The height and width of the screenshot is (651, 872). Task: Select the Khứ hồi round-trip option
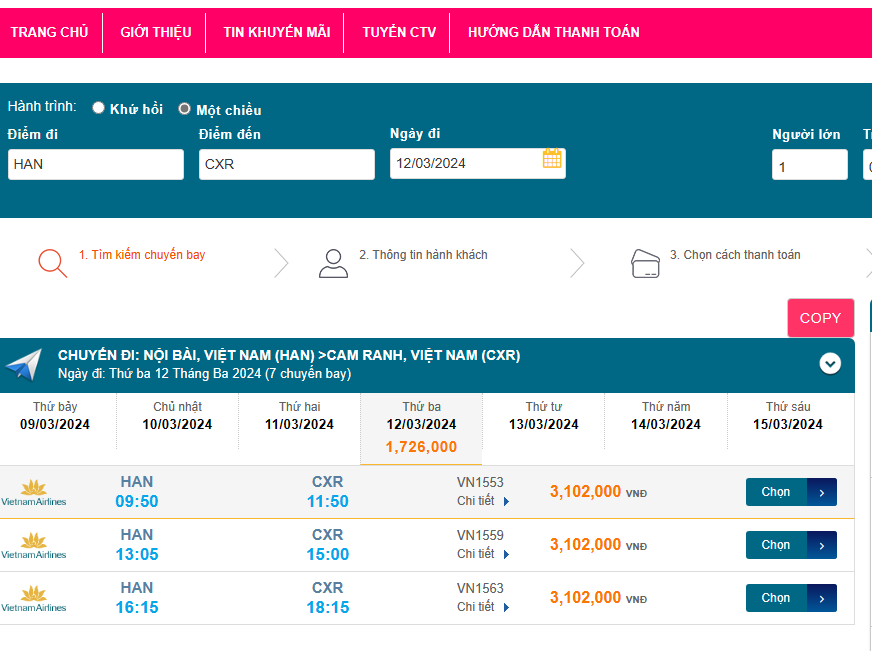[x=99, y=108]
